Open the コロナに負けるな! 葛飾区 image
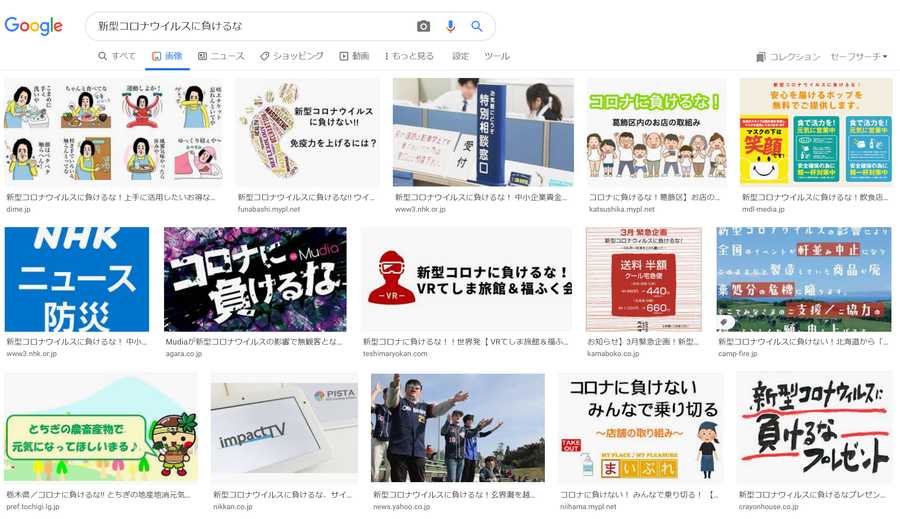Image resolution: width=900 pixels, height=519 pixels. pyautogui.click(x=657, y=133)
